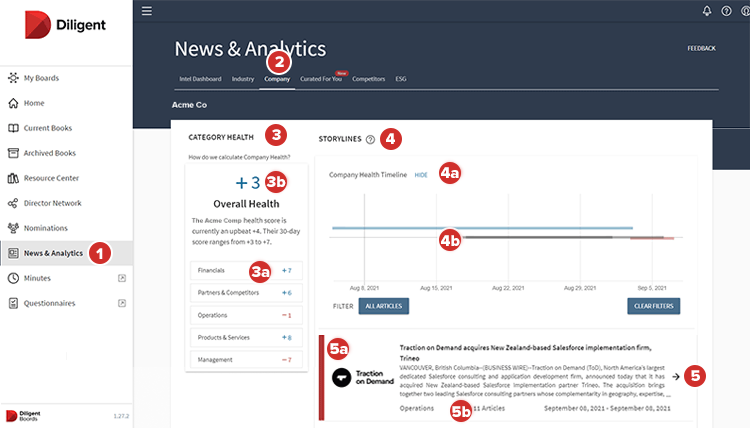Open Resource Center in the sidebar
Screen dimensions: 750x428
[57, 178]
